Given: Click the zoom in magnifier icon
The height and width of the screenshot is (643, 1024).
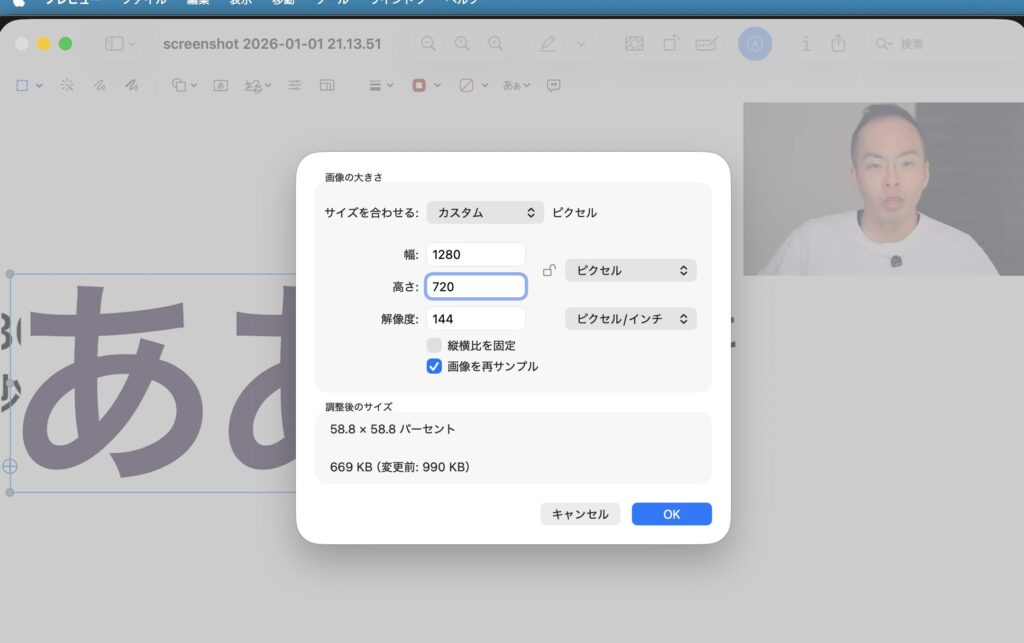Looking at the screenshot, I should [495, 44].
